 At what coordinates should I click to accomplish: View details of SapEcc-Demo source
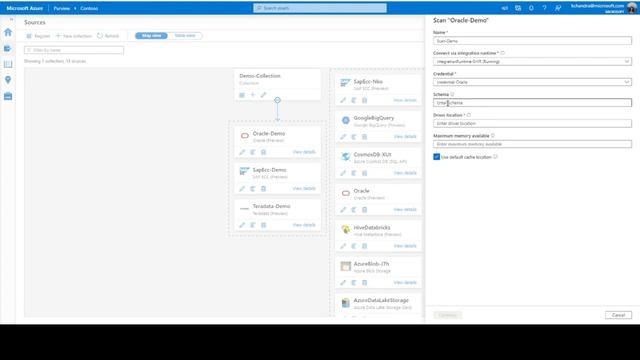click(x=304, y=189)
